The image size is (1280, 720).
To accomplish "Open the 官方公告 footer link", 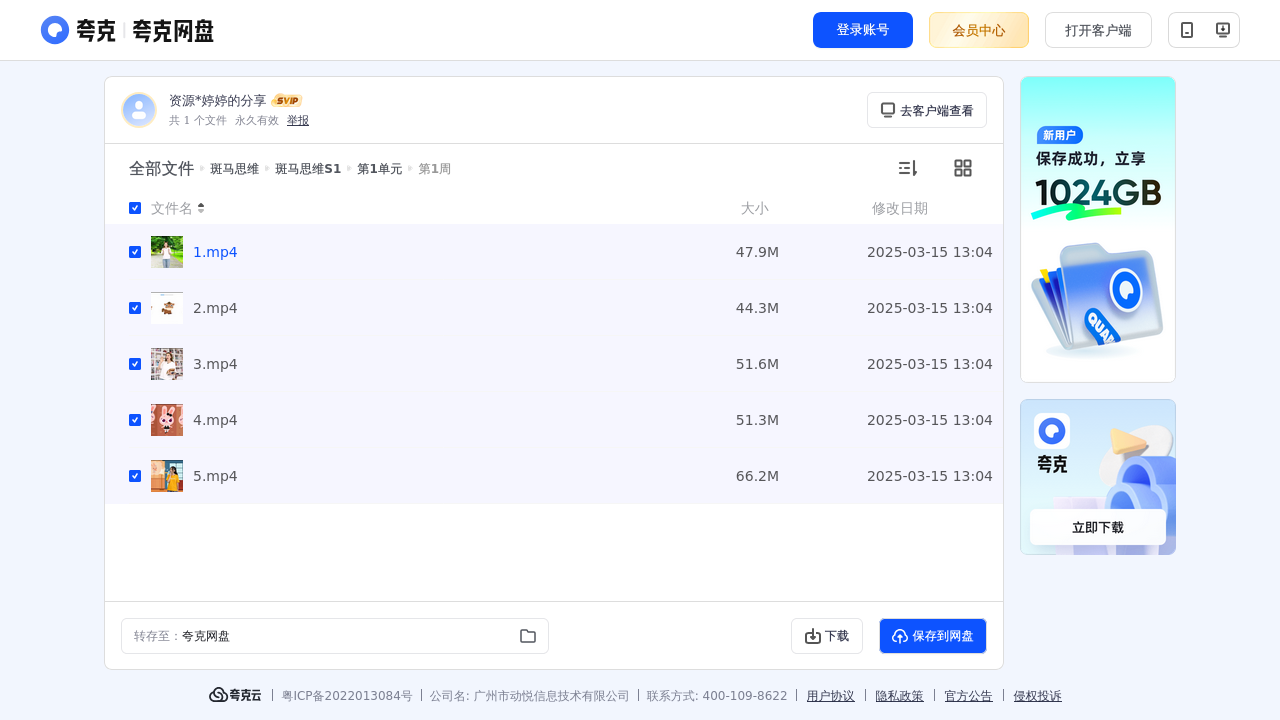I will point(969,696).
